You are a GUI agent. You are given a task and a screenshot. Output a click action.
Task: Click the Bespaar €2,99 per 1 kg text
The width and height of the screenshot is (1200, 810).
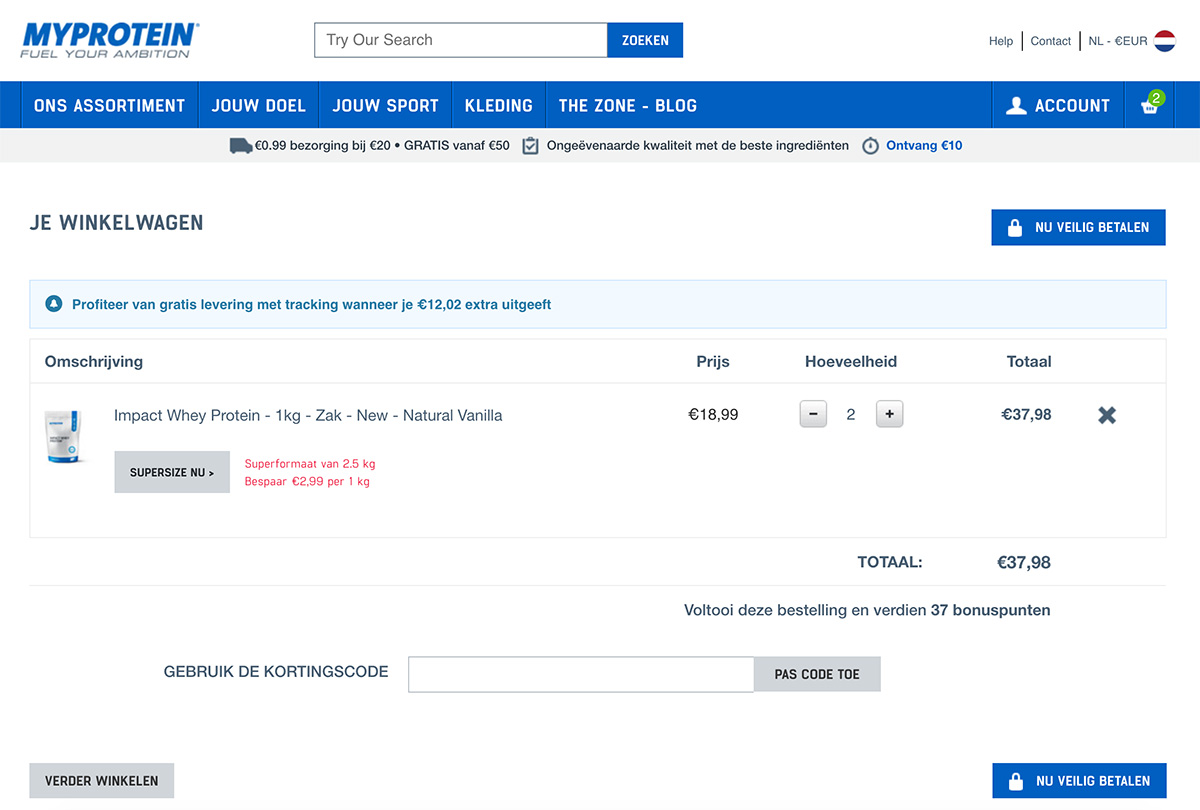[307, 482]
